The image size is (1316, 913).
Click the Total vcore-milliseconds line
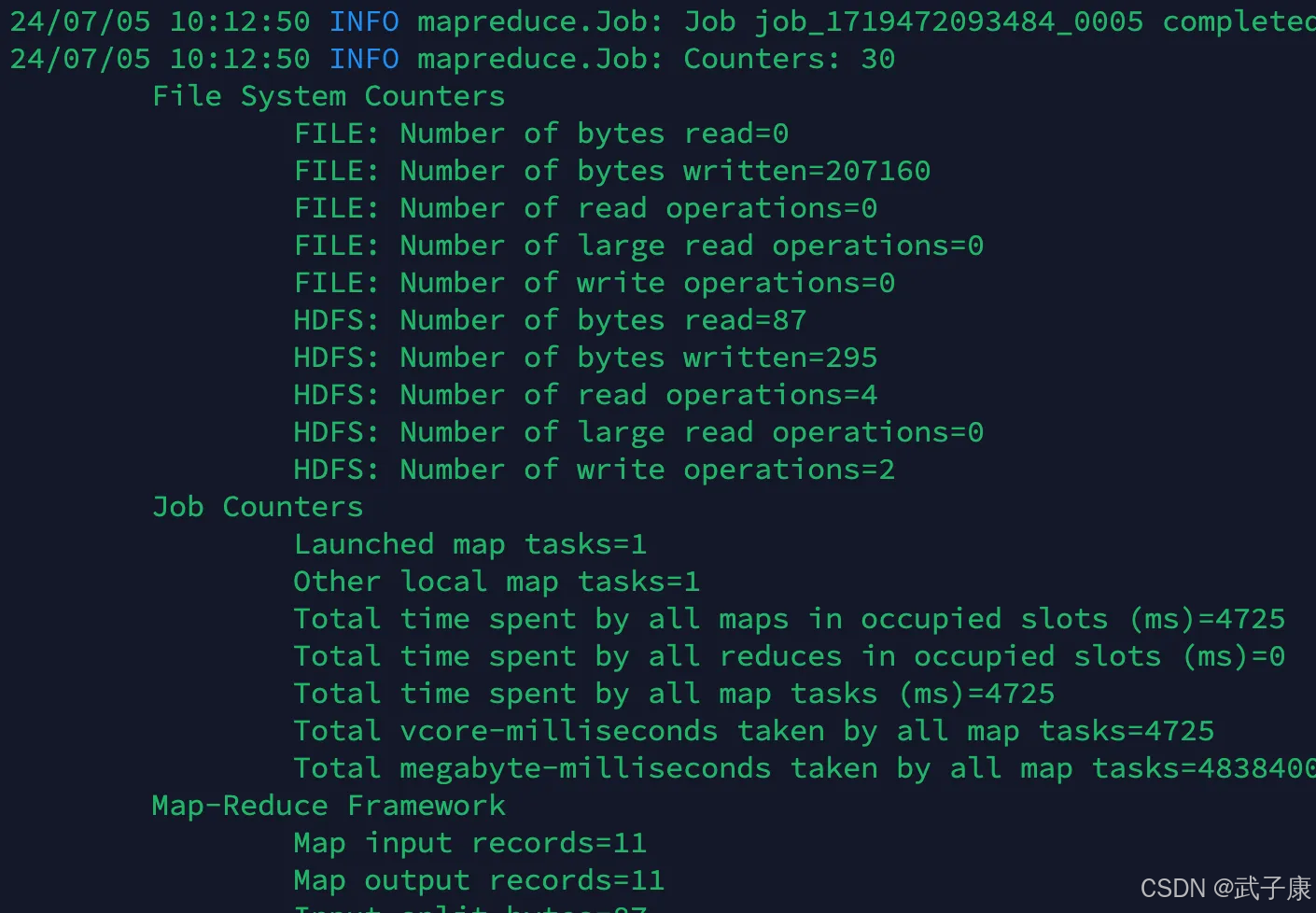753,731
